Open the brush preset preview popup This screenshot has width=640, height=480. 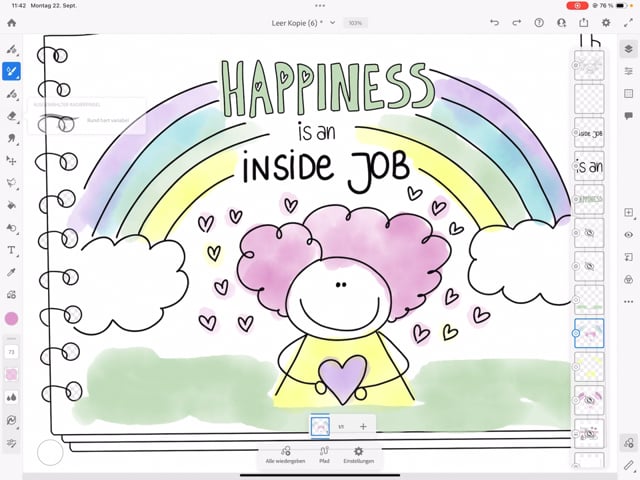pos(87,116)
